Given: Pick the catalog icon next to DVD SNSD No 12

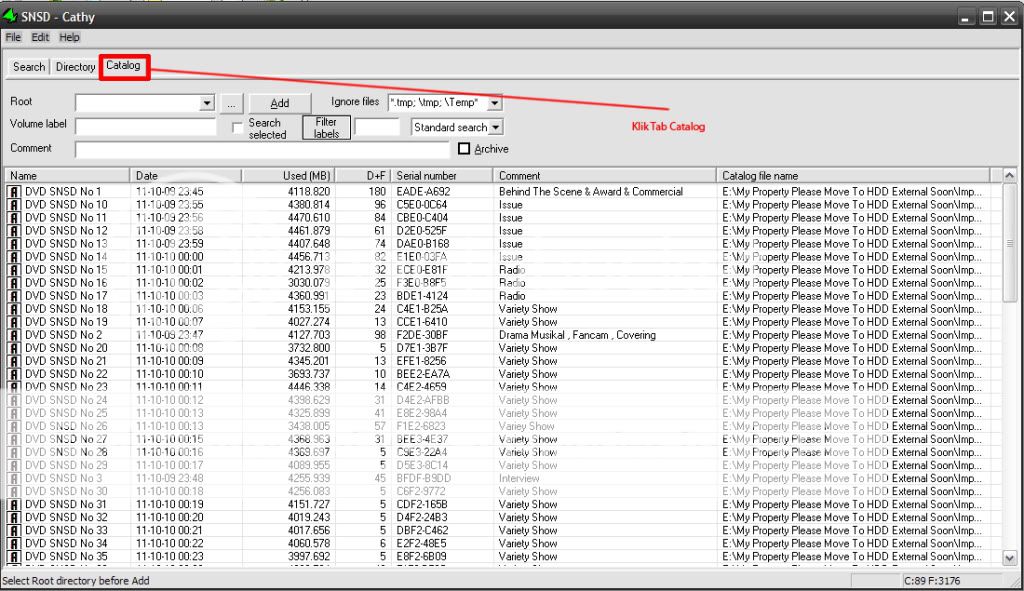Looking at the screenshot, I should [14, 231].
